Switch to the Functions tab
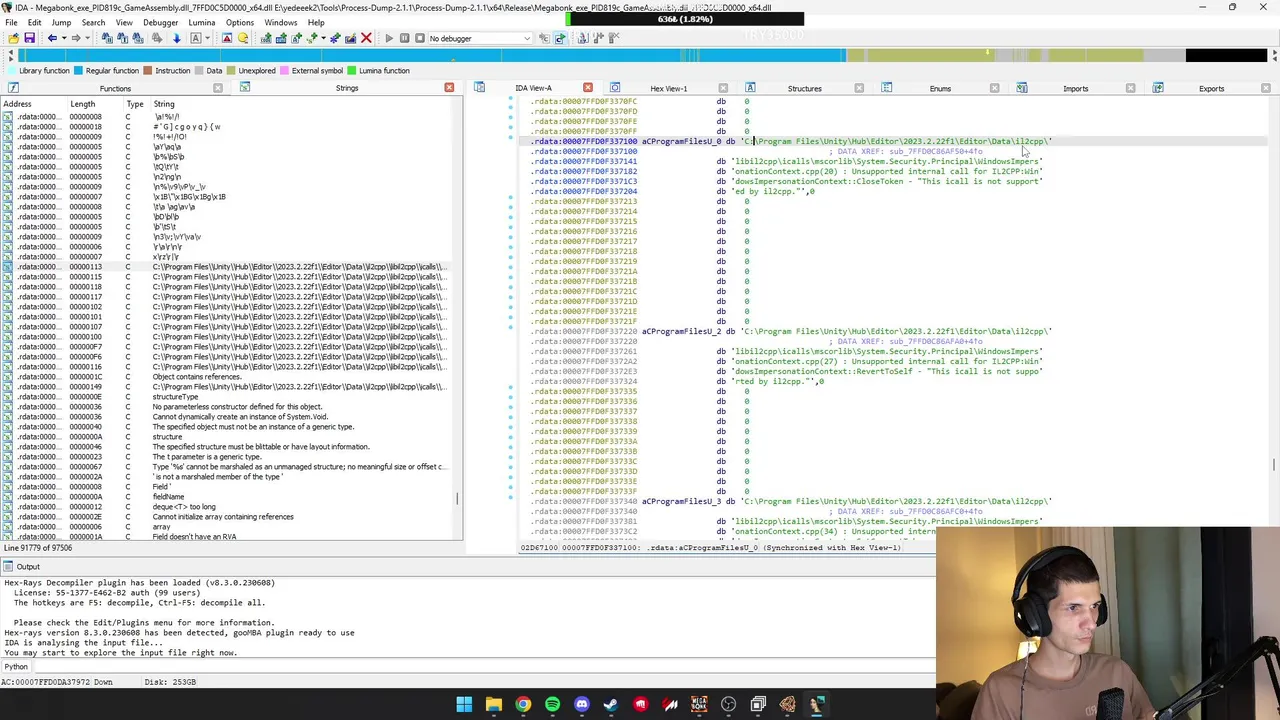 click(x=115, y=88)
